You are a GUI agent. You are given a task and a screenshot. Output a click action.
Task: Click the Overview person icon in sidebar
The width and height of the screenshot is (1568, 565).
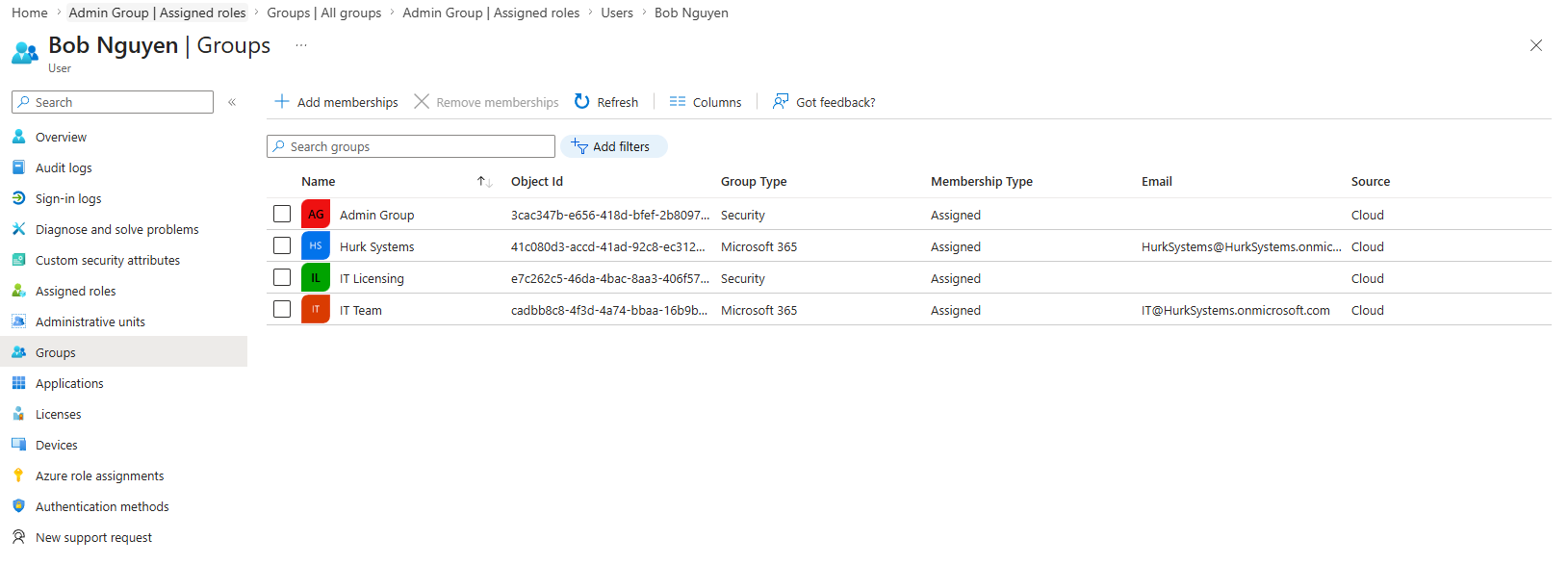[x=18, y=137]
